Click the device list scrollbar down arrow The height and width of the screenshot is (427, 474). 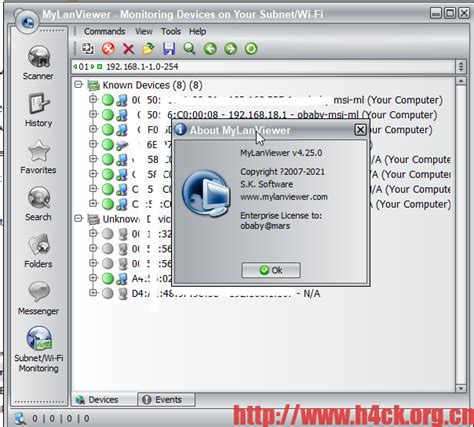point(461,388)
